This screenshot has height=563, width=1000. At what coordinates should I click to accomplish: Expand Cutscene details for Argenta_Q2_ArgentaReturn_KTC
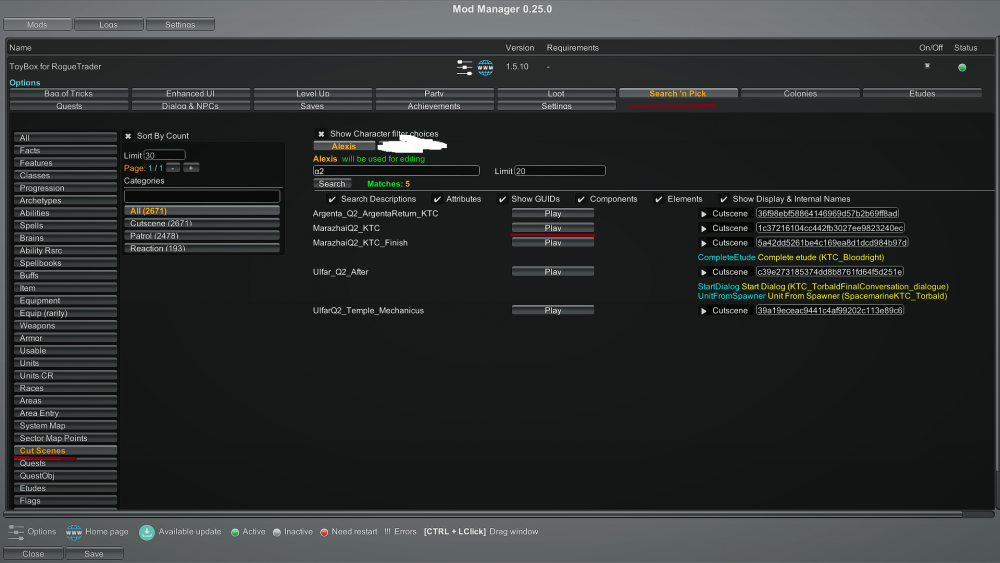click(703, 214)
